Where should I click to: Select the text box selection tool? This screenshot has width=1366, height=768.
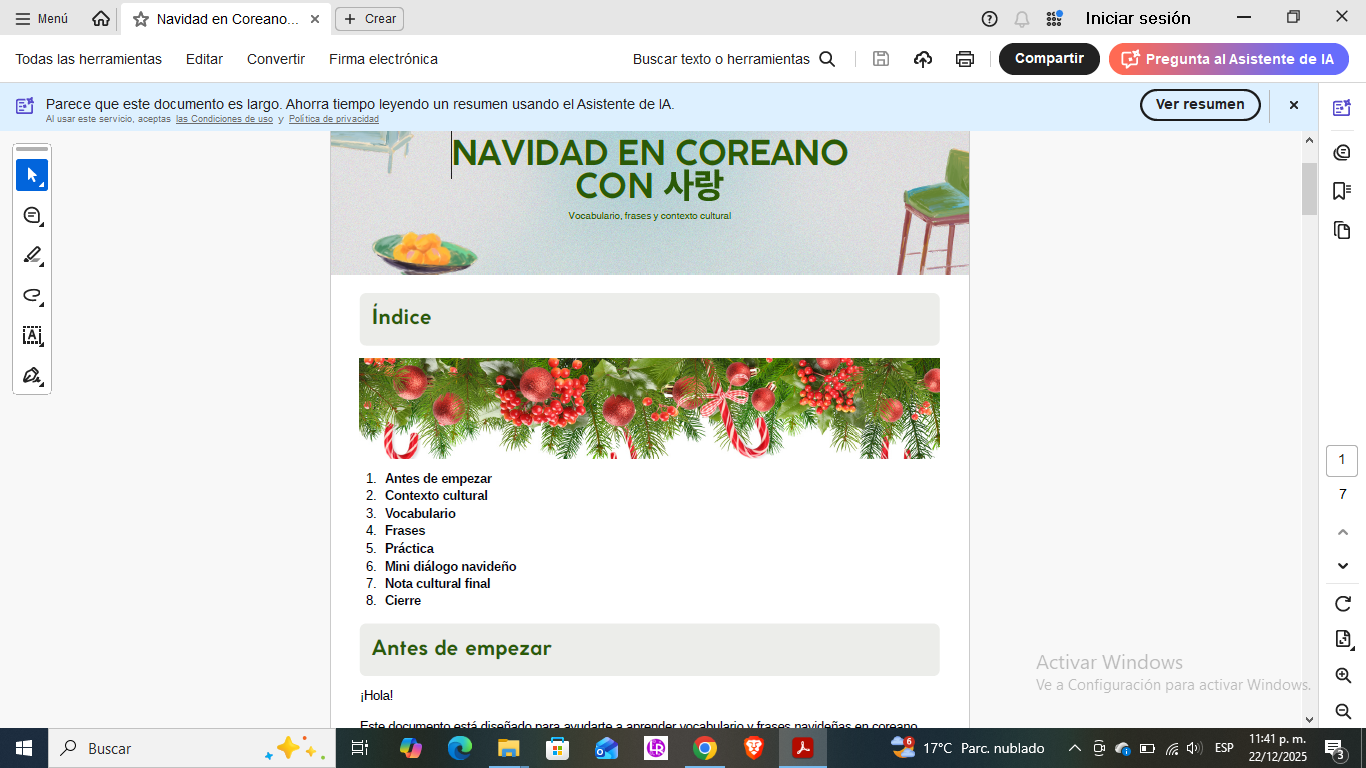pyautogui.click(x=32, y=335)
